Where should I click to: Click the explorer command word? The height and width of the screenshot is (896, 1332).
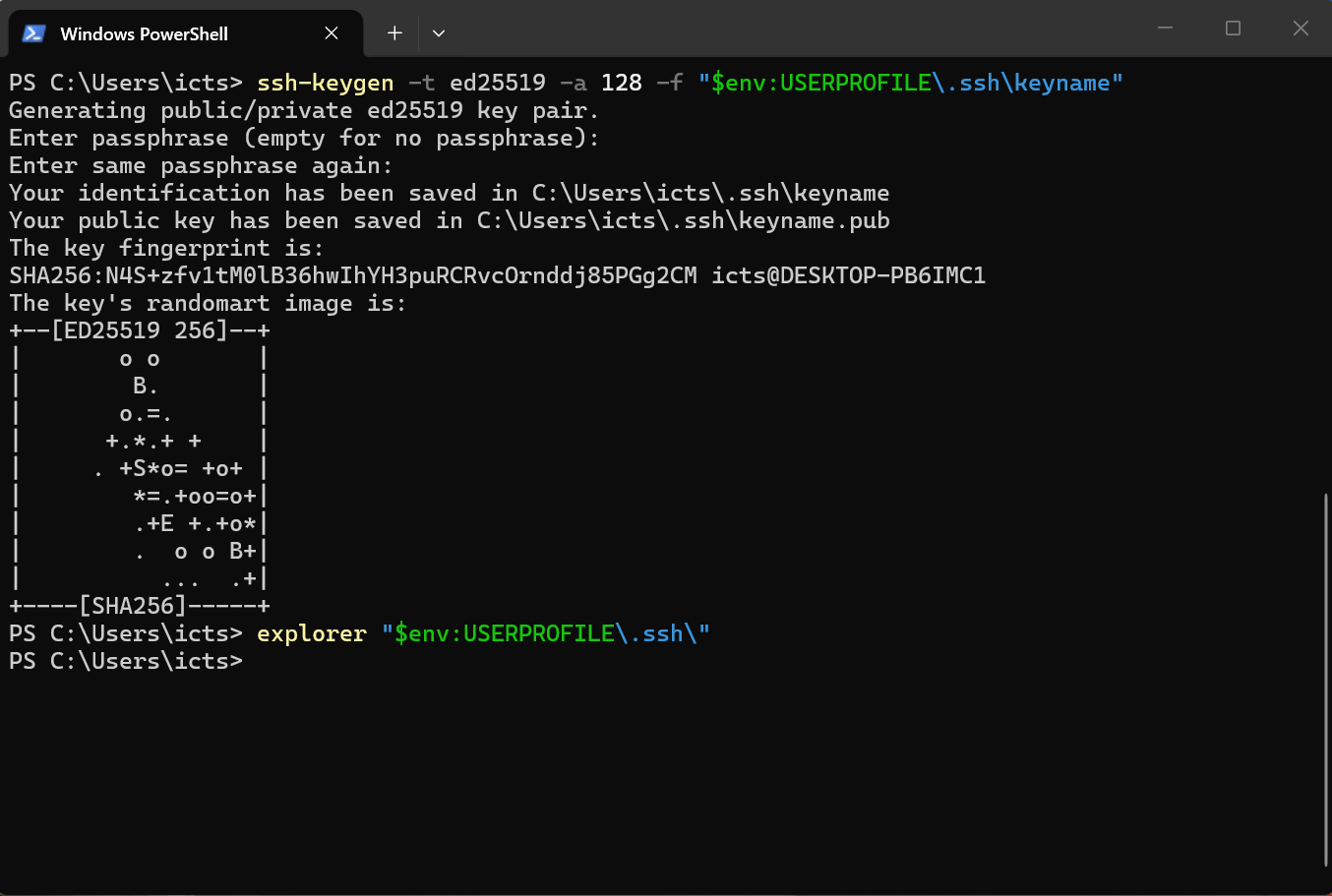(x=312, y=634)
